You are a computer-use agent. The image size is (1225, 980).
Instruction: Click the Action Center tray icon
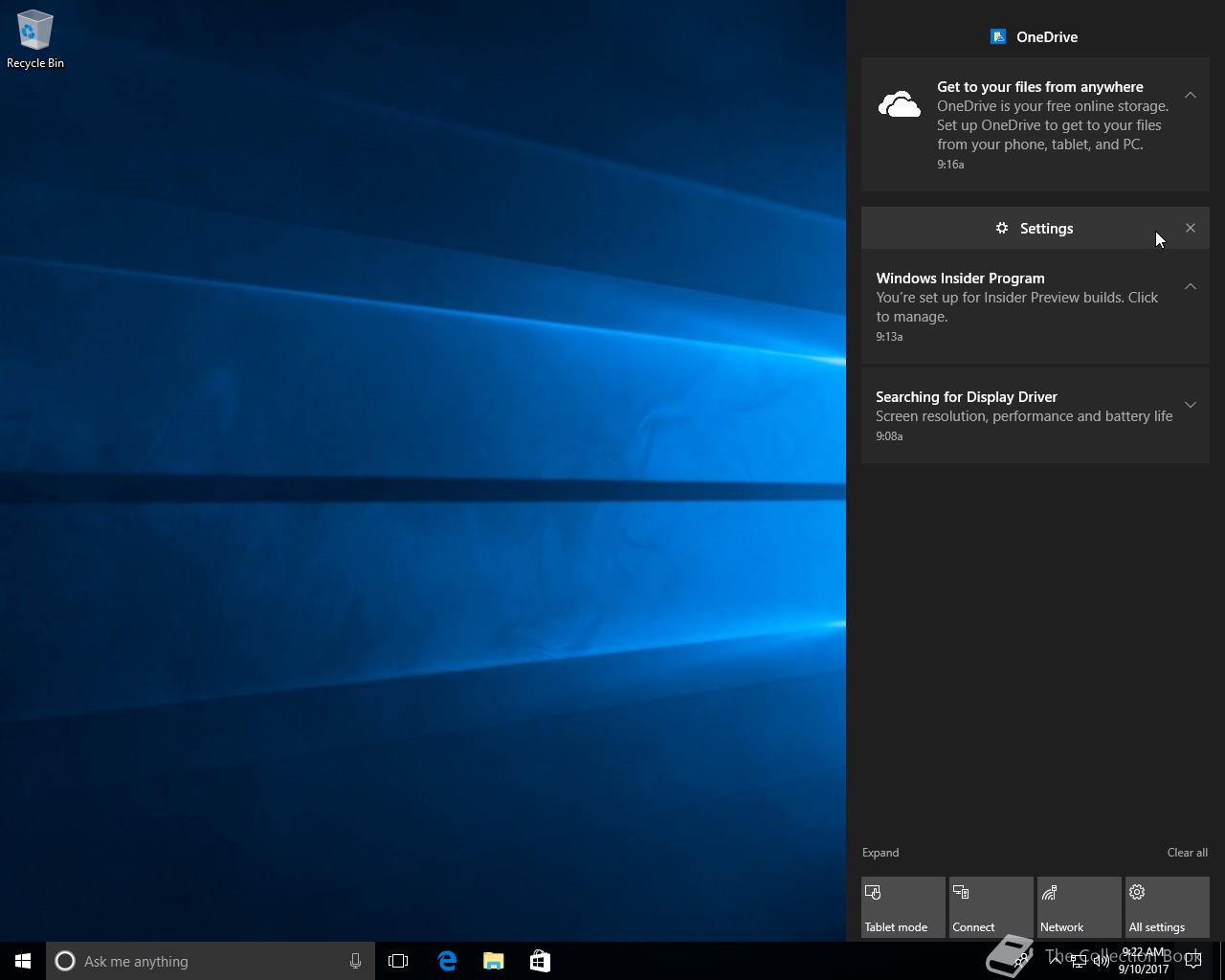pos(1193,961)
